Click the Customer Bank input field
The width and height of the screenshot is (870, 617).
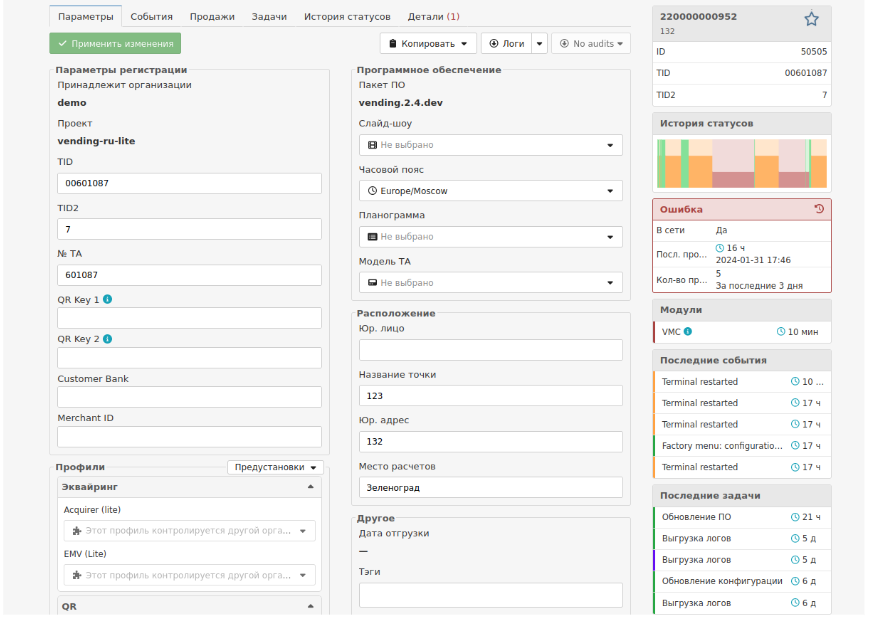(x=189, y=397)
